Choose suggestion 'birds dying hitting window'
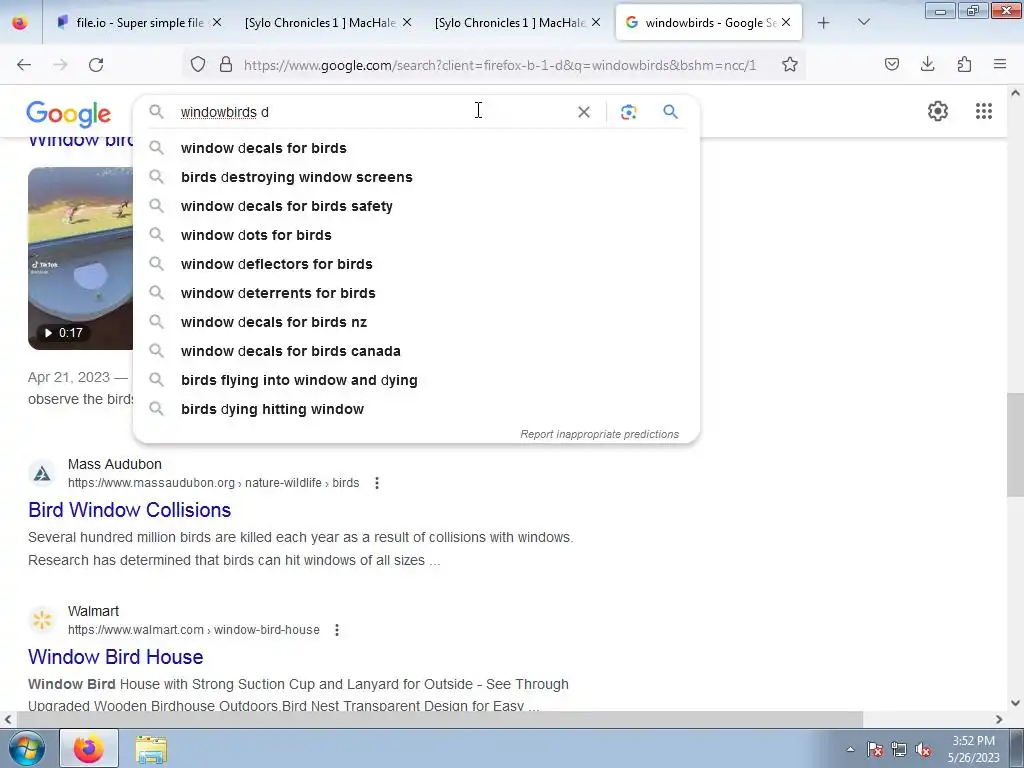Screen dimensions: 1024x768 coord(416,409)
